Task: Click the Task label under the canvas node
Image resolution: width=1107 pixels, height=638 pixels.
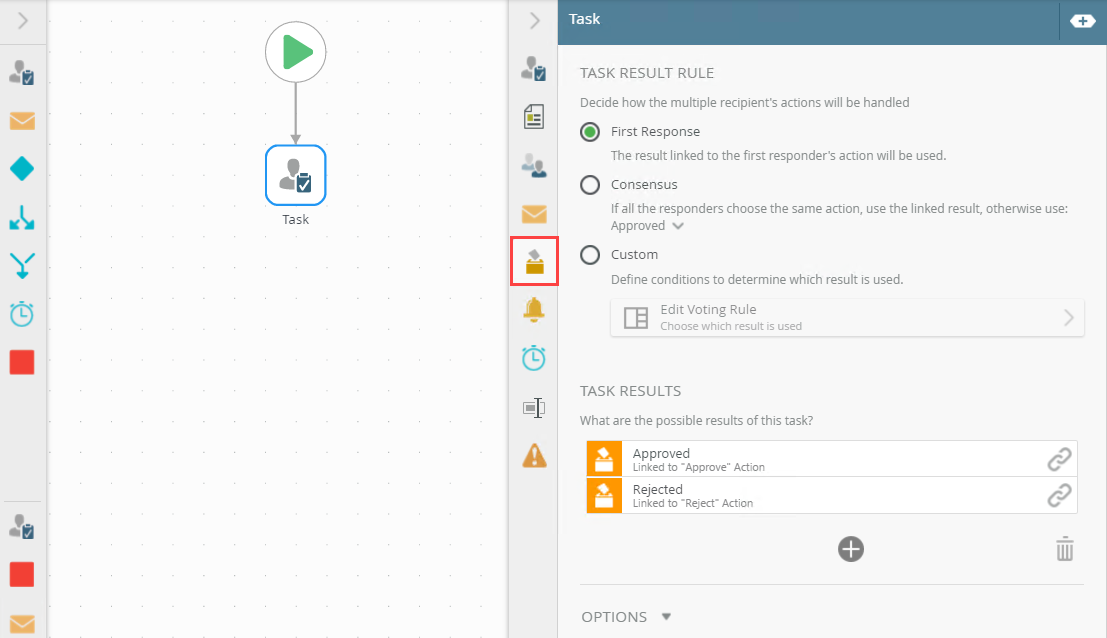Action: tap(296, 219)
